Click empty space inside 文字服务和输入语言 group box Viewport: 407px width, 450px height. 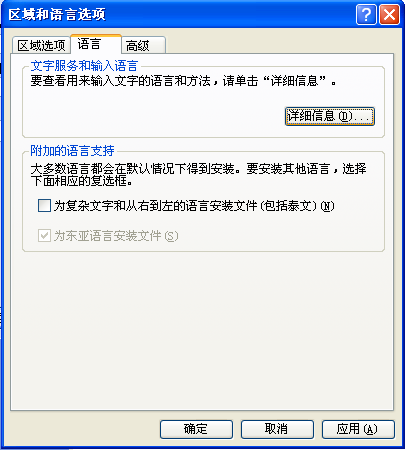pos(150,113)
